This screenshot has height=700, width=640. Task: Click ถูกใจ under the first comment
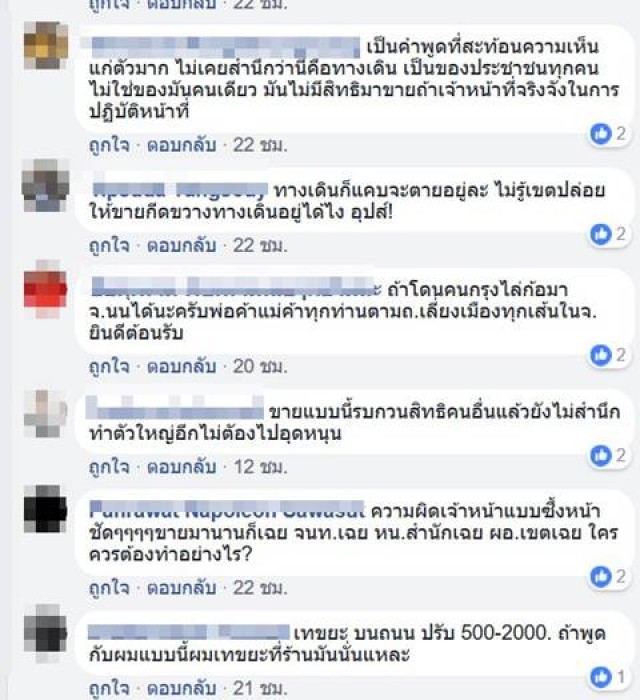coord(109,146)
